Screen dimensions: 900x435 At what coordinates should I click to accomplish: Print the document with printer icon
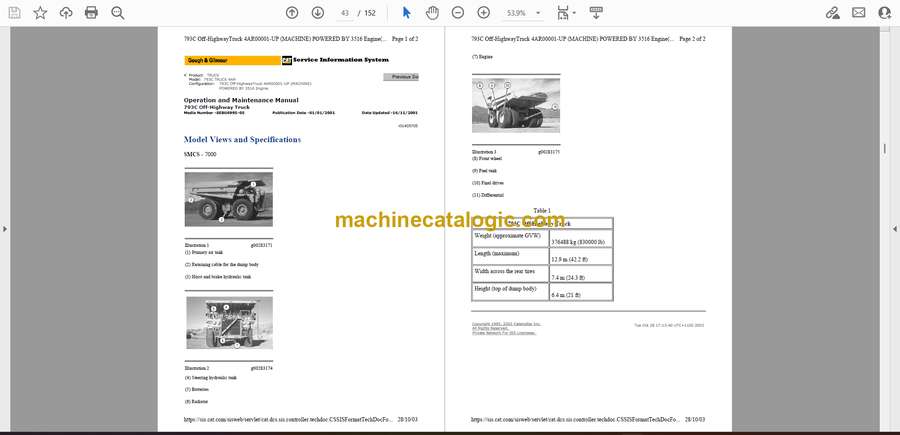pos(91,13)
